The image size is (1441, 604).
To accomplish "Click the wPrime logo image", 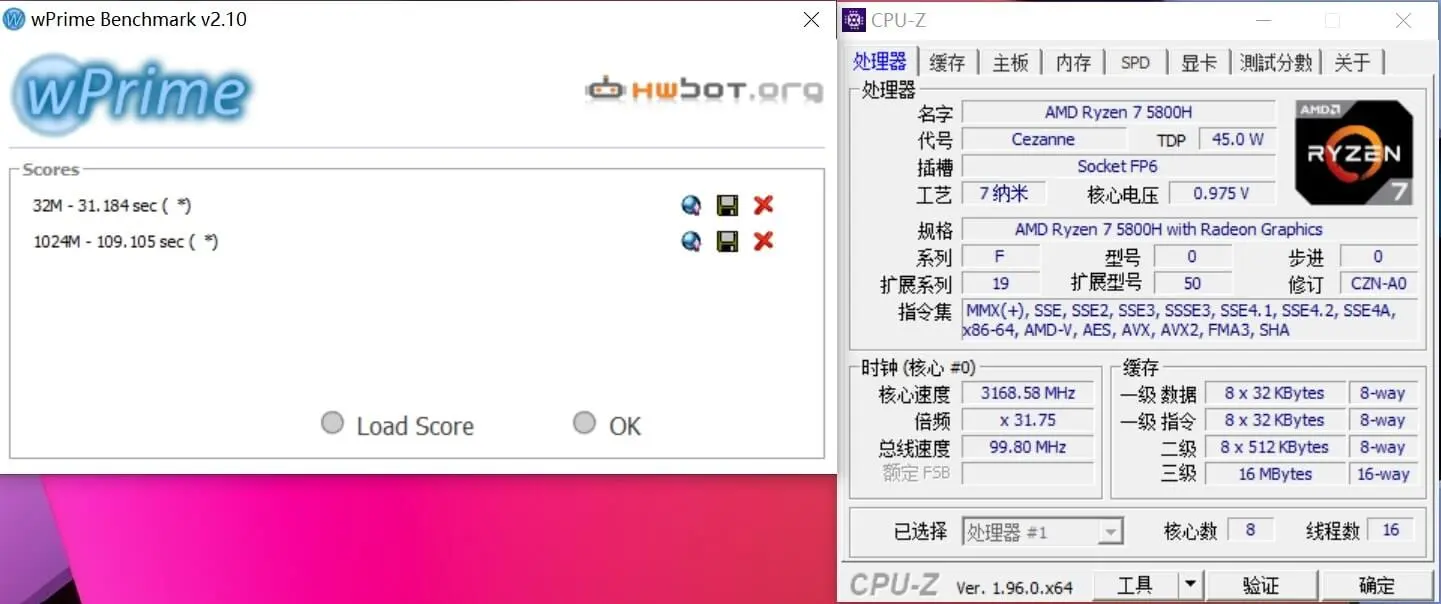I will pos(131,95).
